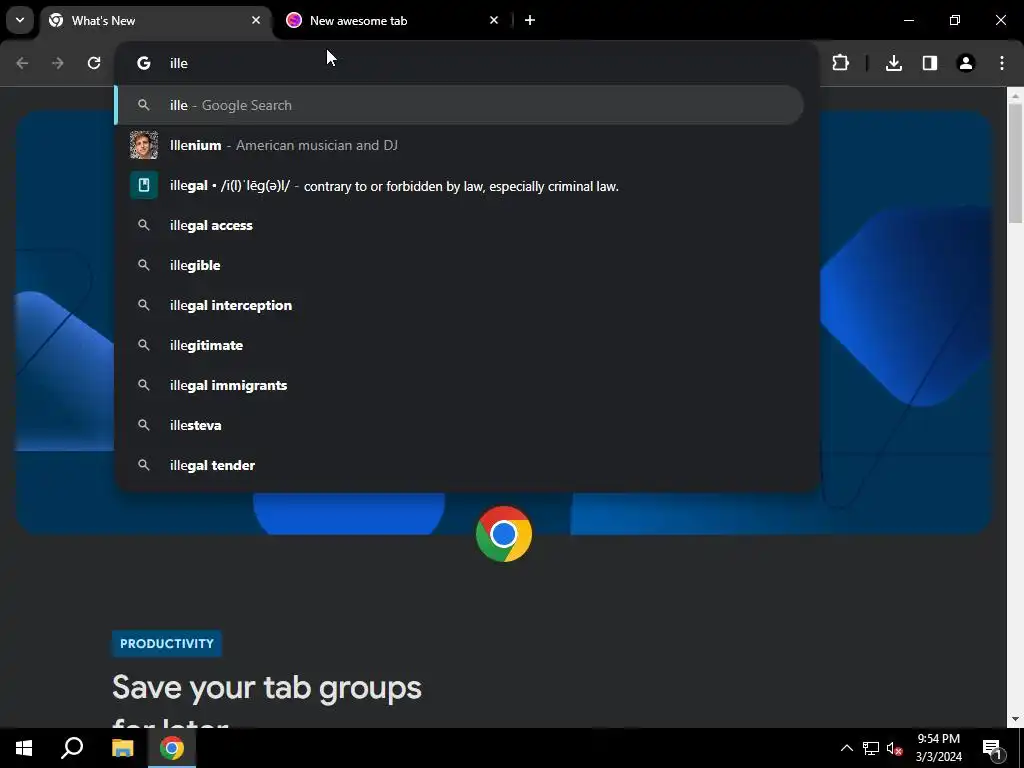Choose 'illegal interception' suggestion
This screenshot has height=768, width=1024.
pos(459,305)
